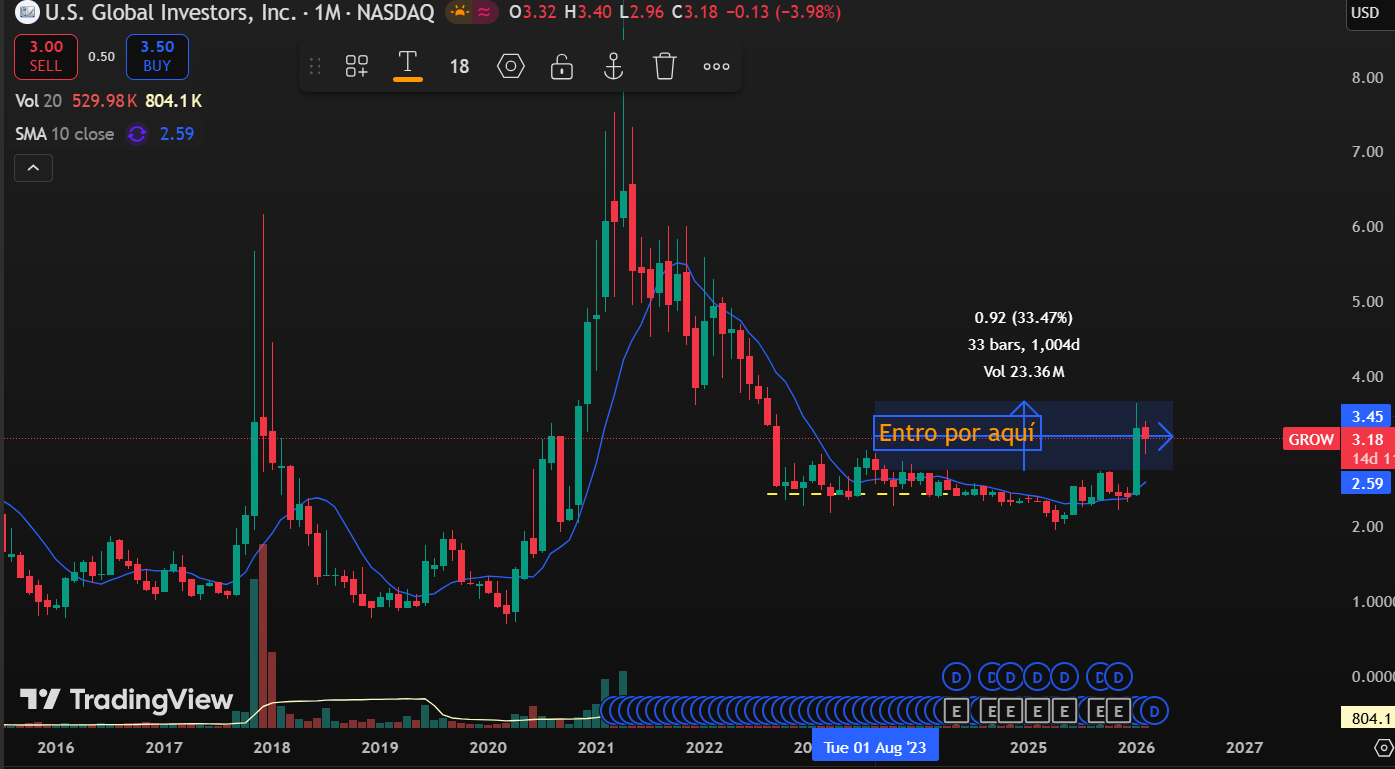Click the USD currency selector

[1364, 12]
